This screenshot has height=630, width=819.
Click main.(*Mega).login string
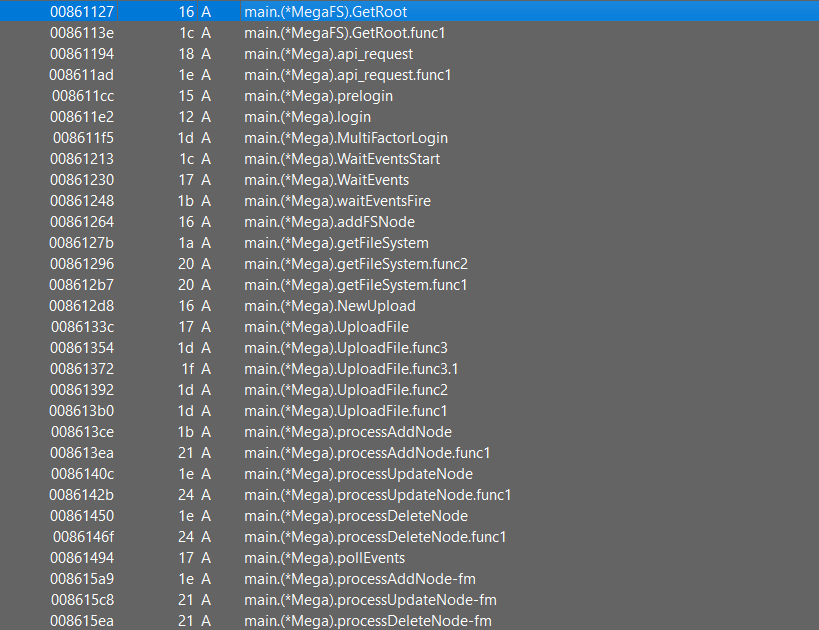[308, 116]
